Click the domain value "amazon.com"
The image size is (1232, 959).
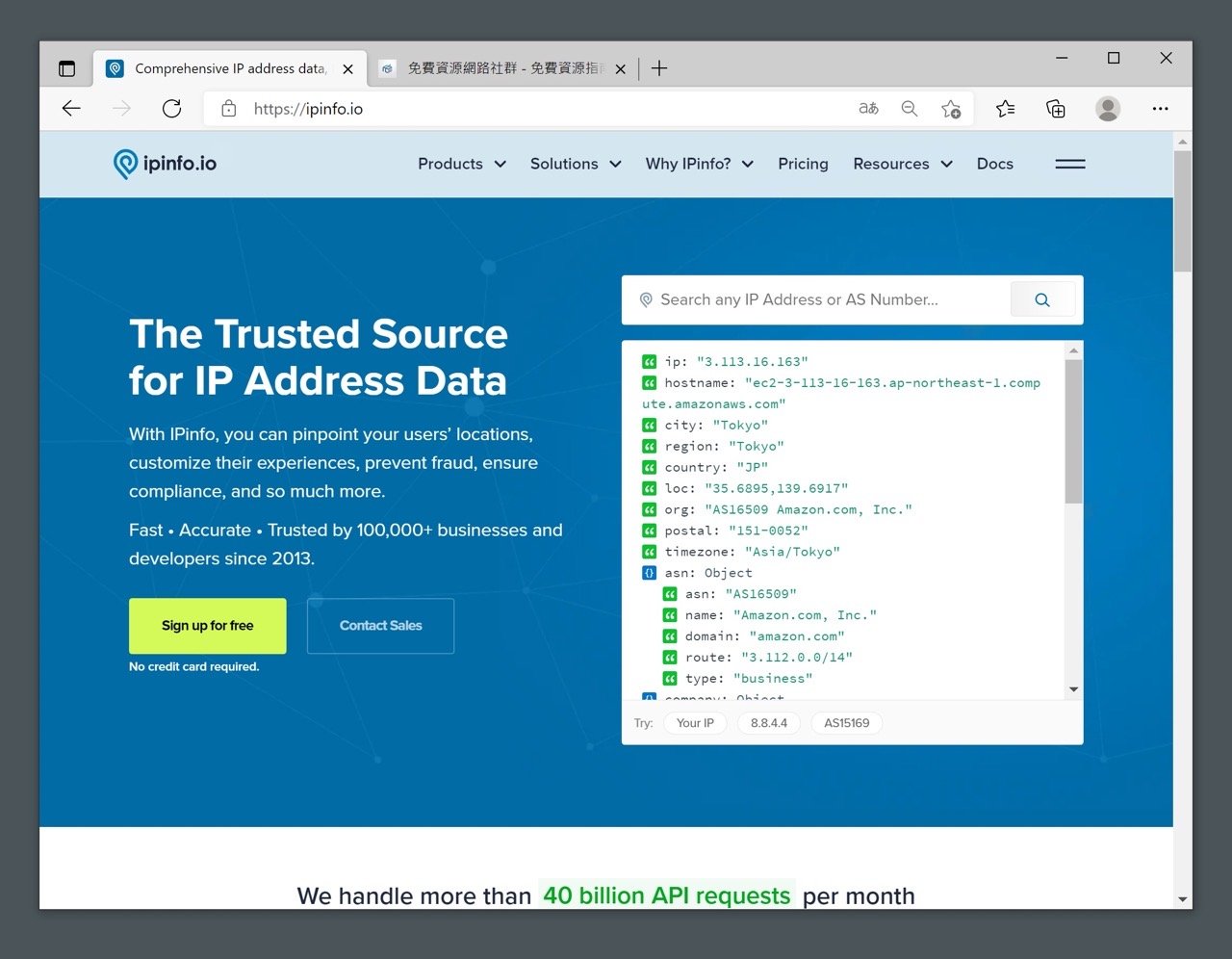[797, 636]
